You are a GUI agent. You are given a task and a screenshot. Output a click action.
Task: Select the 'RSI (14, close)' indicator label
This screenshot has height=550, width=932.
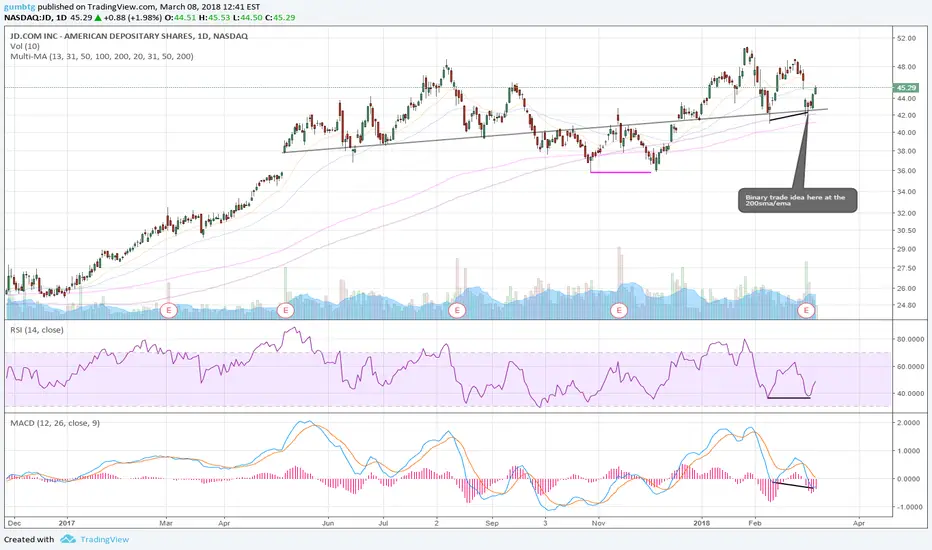37,330
